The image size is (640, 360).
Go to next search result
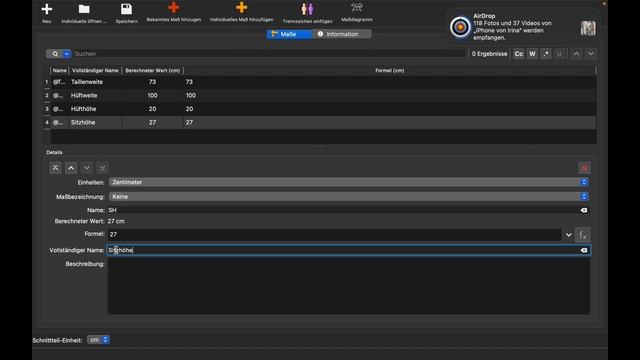(x=591, y=53)
